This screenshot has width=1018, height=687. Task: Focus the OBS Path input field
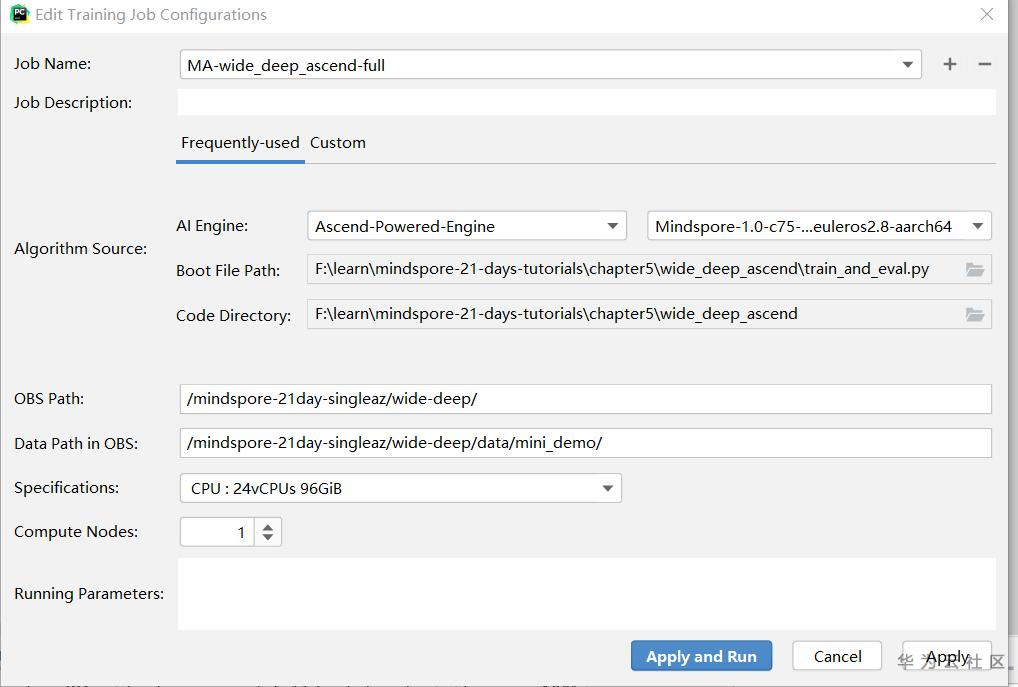coord(586,398)
